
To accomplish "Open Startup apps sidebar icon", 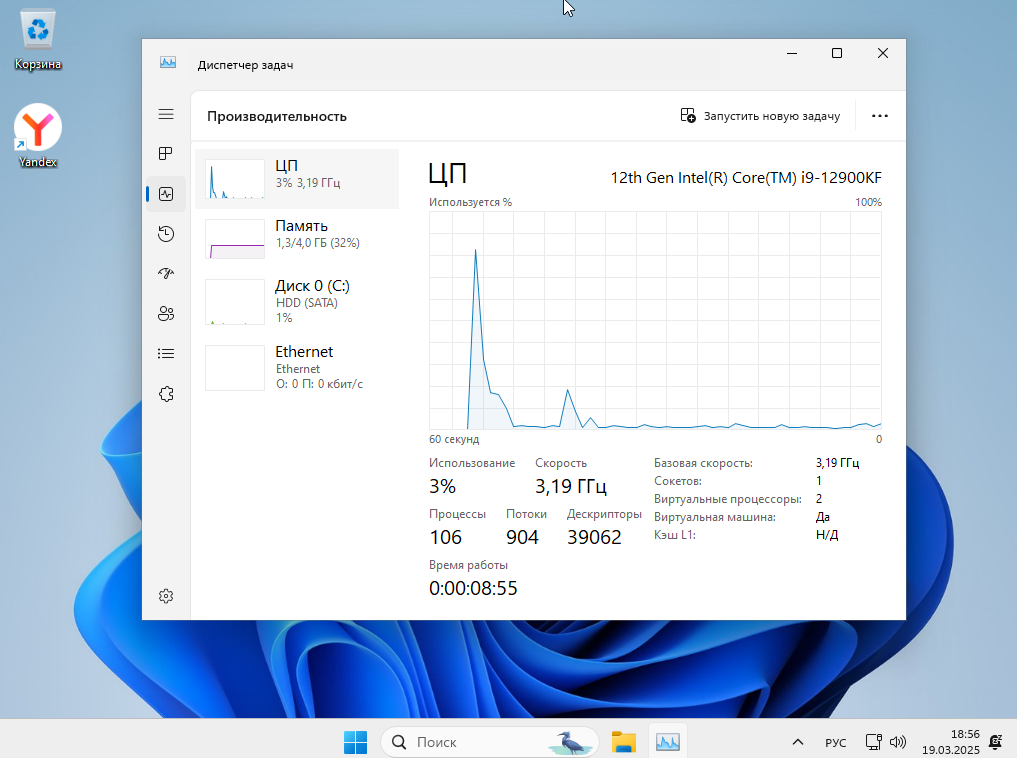I will pyautogui.click(x=166, y=274).
